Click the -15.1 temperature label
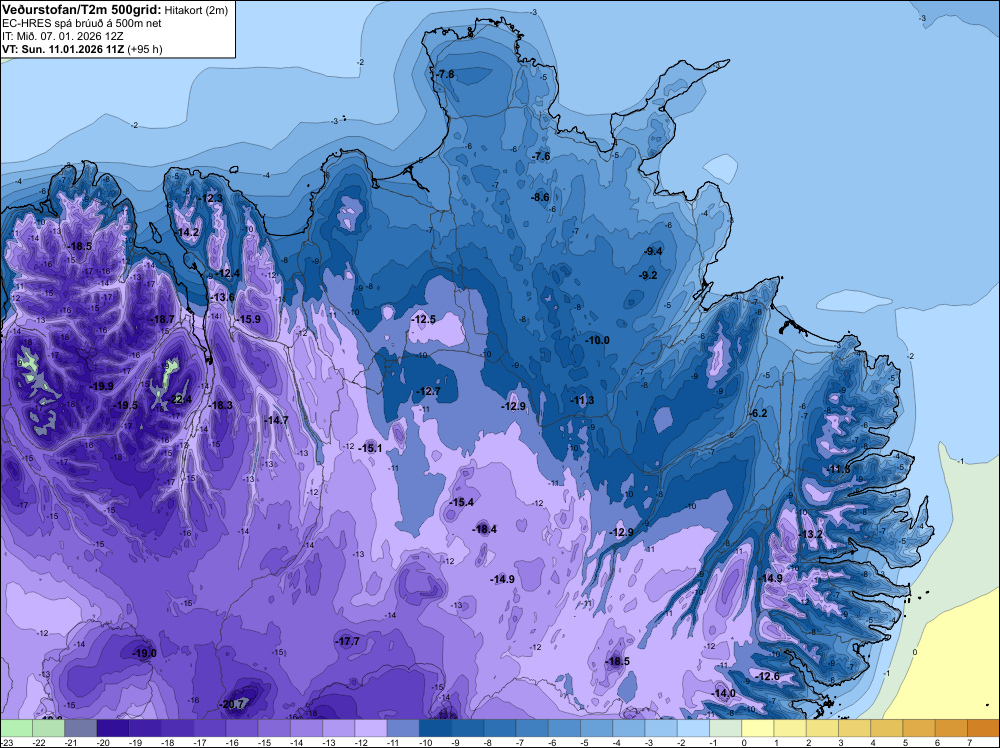The height and width of the screenshot is (748, 1000). point(370,448)
